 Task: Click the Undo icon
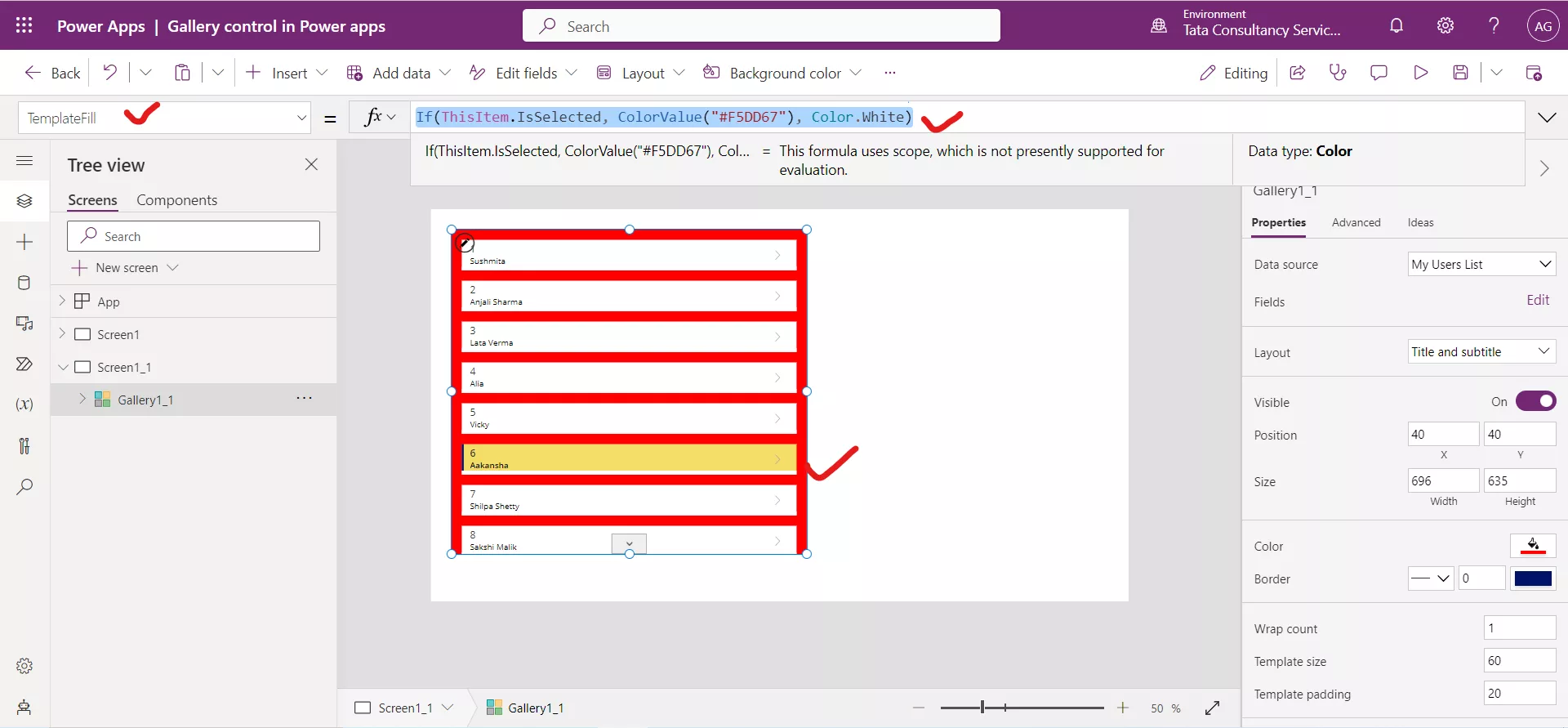click(x=109, y=73)
